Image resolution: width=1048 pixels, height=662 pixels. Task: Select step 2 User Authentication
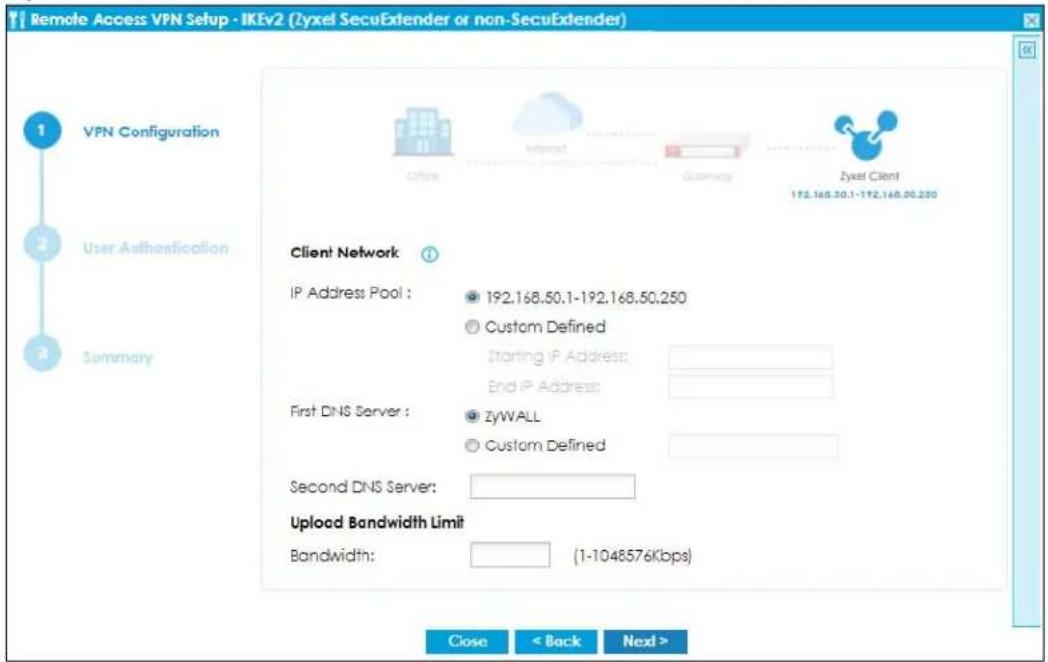tap(156, 248)
